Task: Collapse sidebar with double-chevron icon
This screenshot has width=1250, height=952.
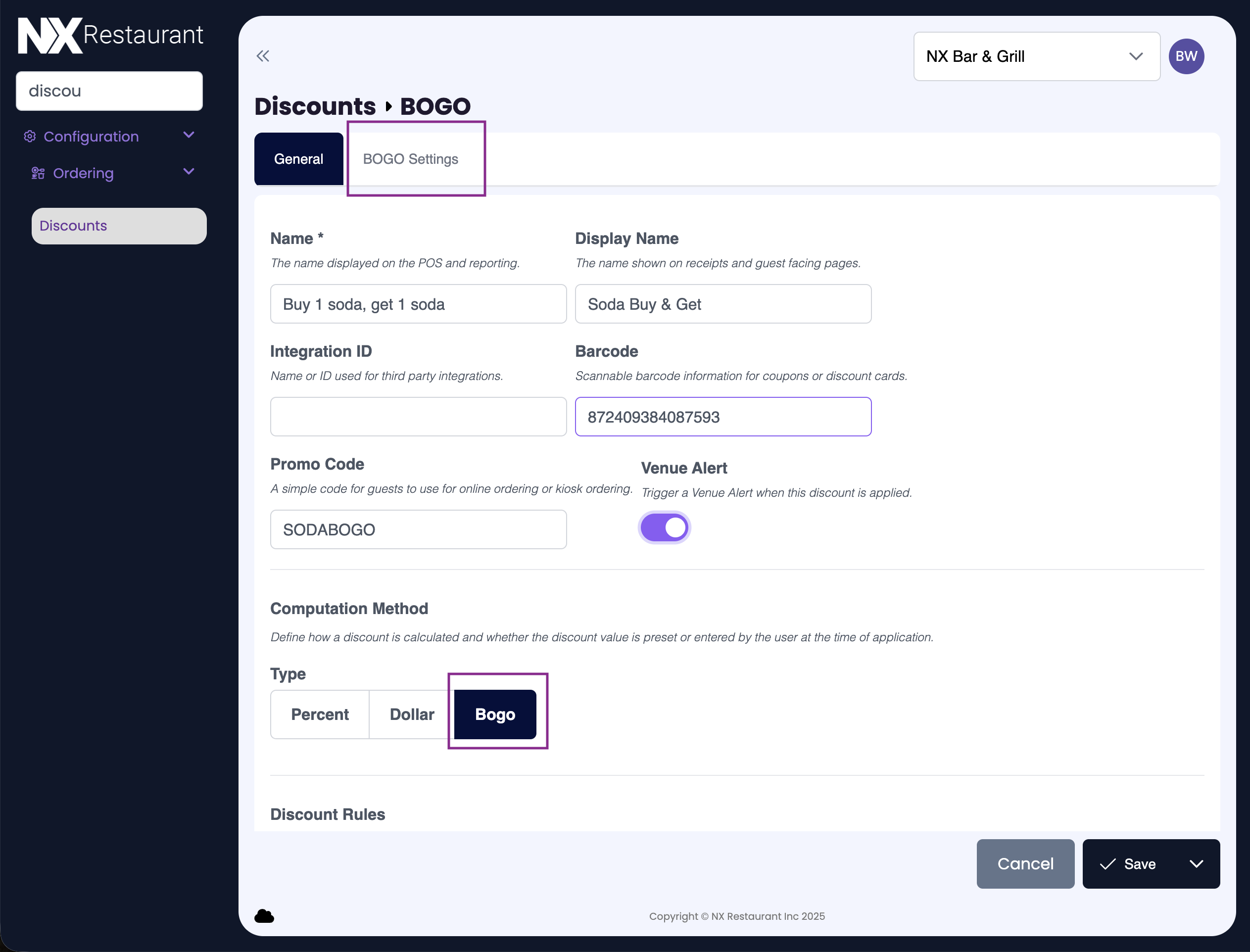Action: point(263,56)
